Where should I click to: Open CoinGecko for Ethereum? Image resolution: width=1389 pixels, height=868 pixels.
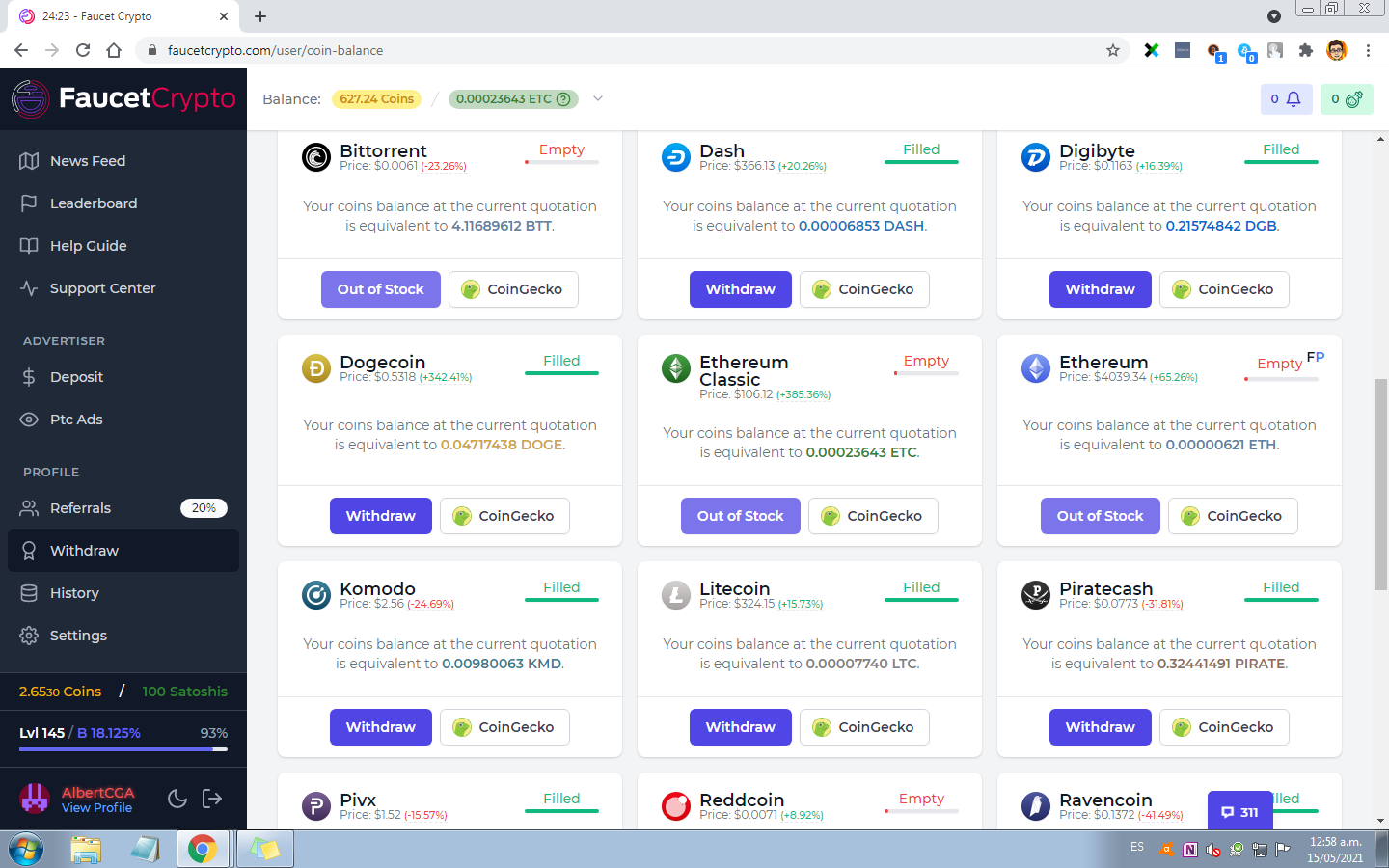(x=1233, y=516)
